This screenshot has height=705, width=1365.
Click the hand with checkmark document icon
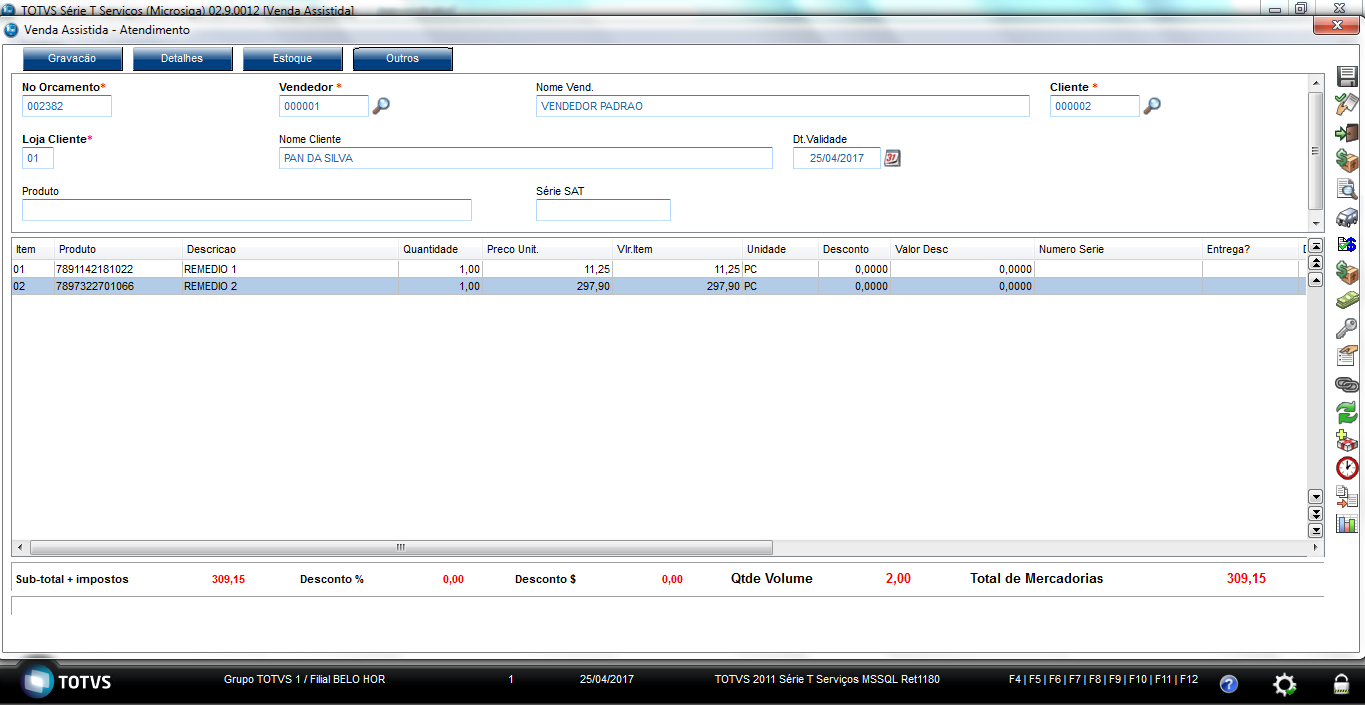(x=1347, y=105)
